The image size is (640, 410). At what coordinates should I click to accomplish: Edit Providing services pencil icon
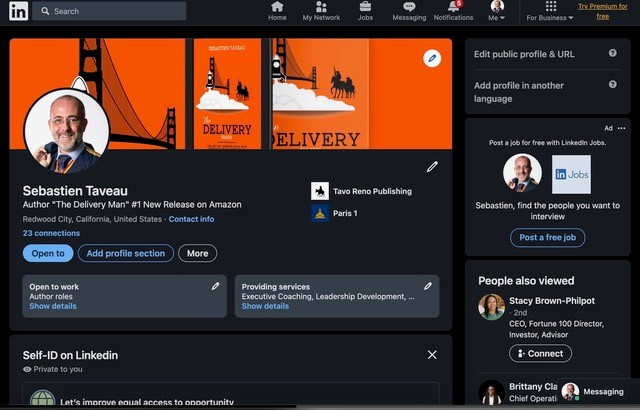pyautogui.click(x=428, y=286)
